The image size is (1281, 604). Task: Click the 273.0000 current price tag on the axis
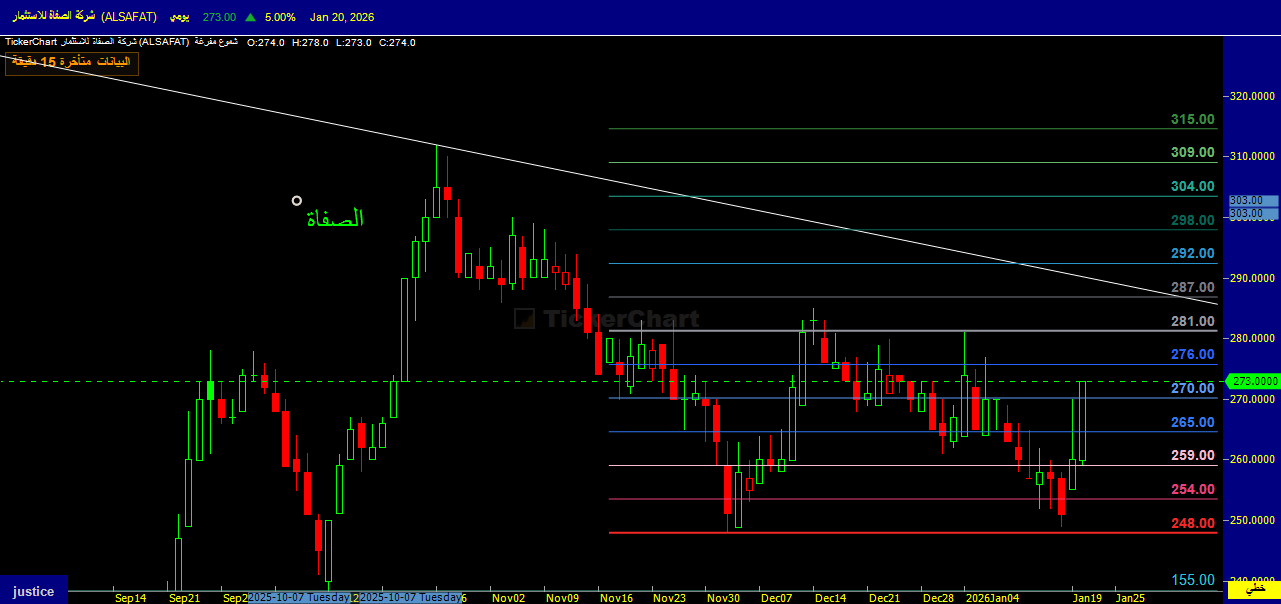point(1254,381)
